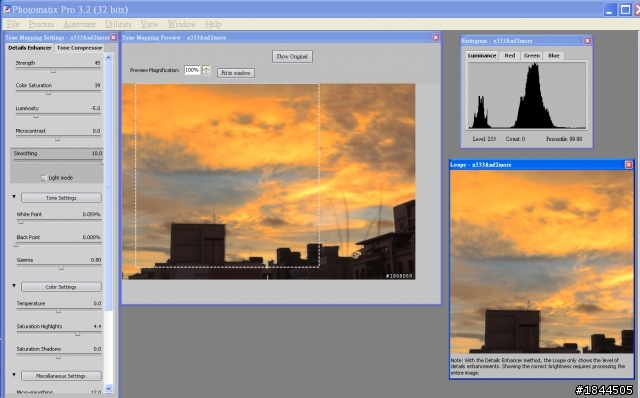
Task: Click the histogram Level 233 readout
Action: point(484,139)
